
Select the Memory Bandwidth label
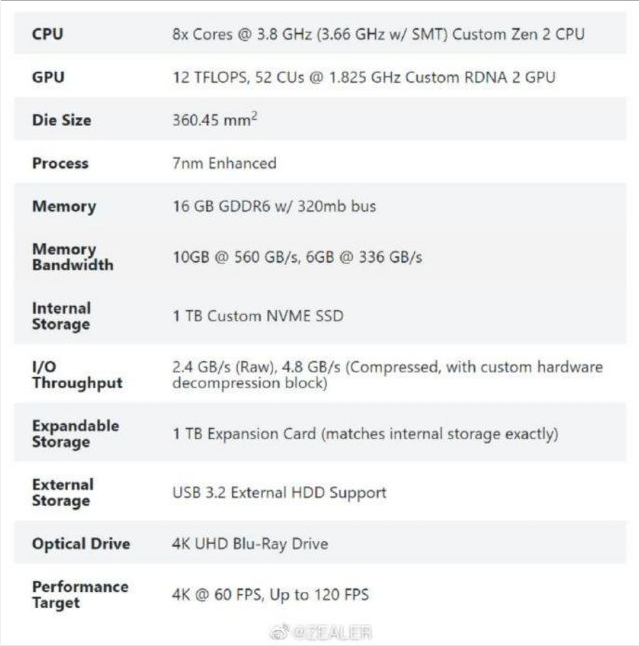72,257
